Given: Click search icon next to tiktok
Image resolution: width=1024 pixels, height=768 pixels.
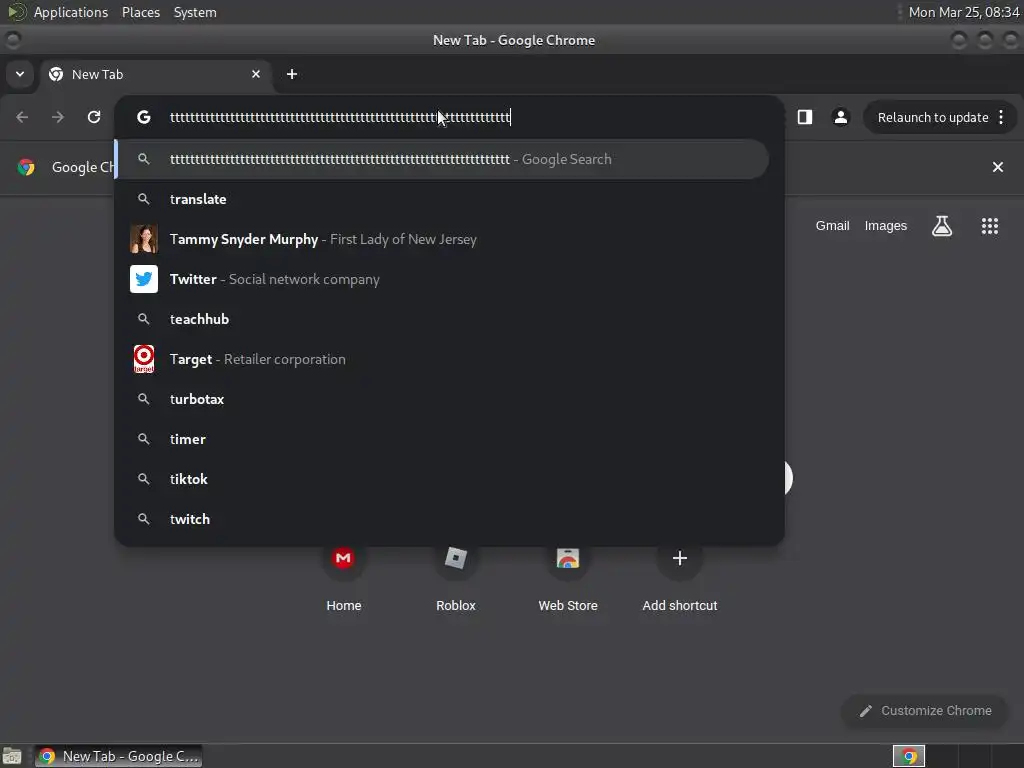Looking at the screenshot, I should coord(144,479).
